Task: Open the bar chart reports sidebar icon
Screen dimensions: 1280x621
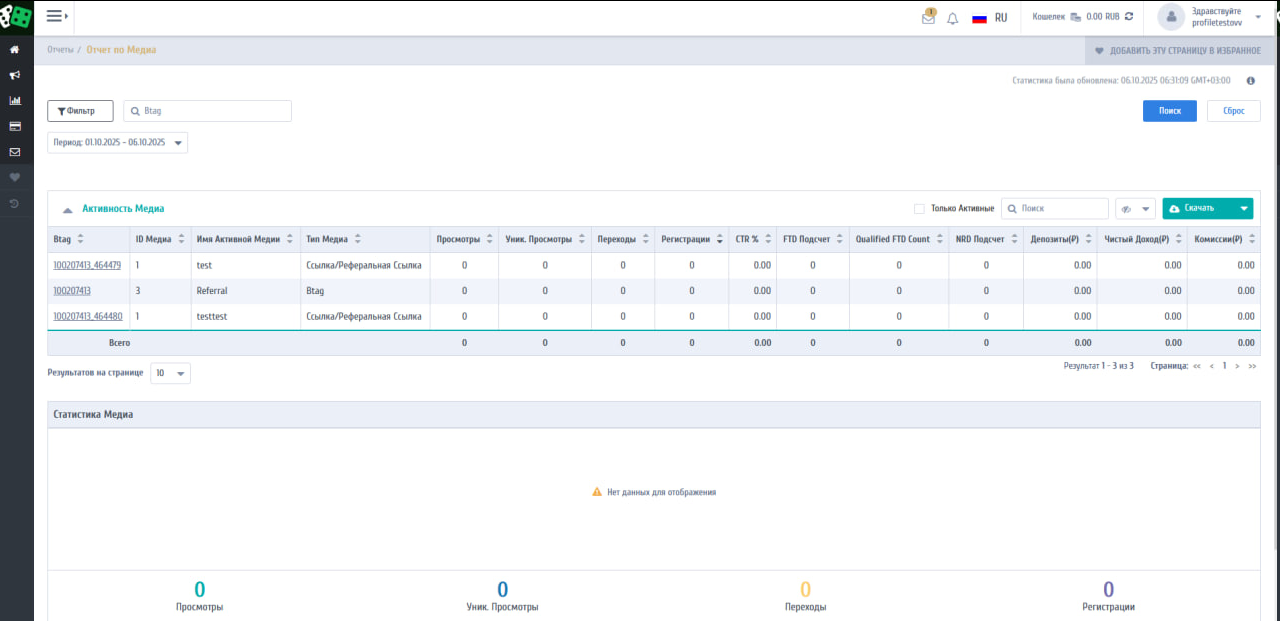Action: (15, 101)
